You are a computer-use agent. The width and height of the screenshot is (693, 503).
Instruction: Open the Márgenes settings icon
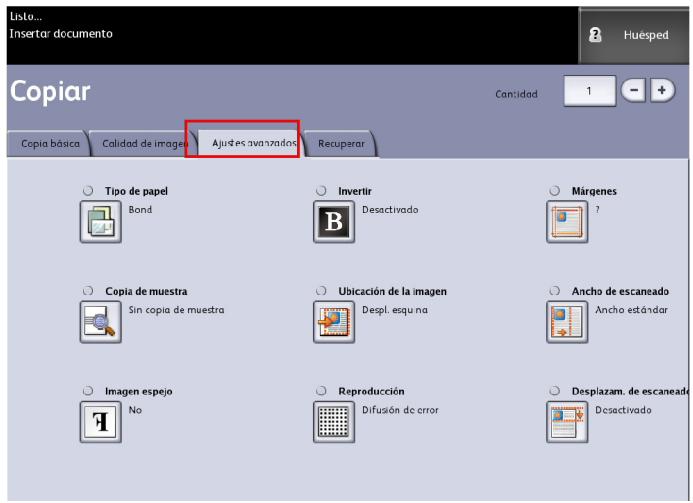point(567,223)
